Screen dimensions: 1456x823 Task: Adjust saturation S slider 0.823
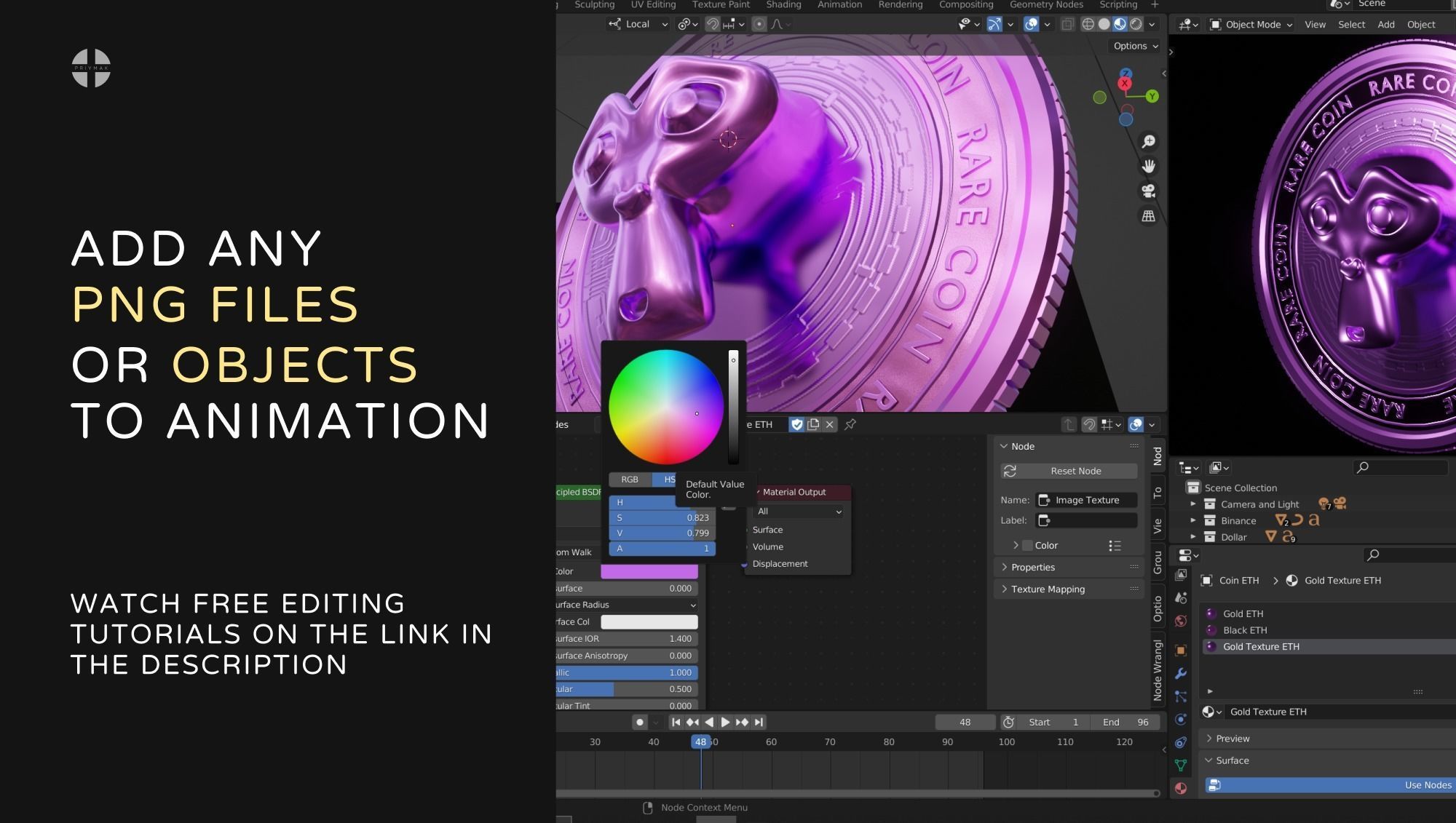click(662, 517)
